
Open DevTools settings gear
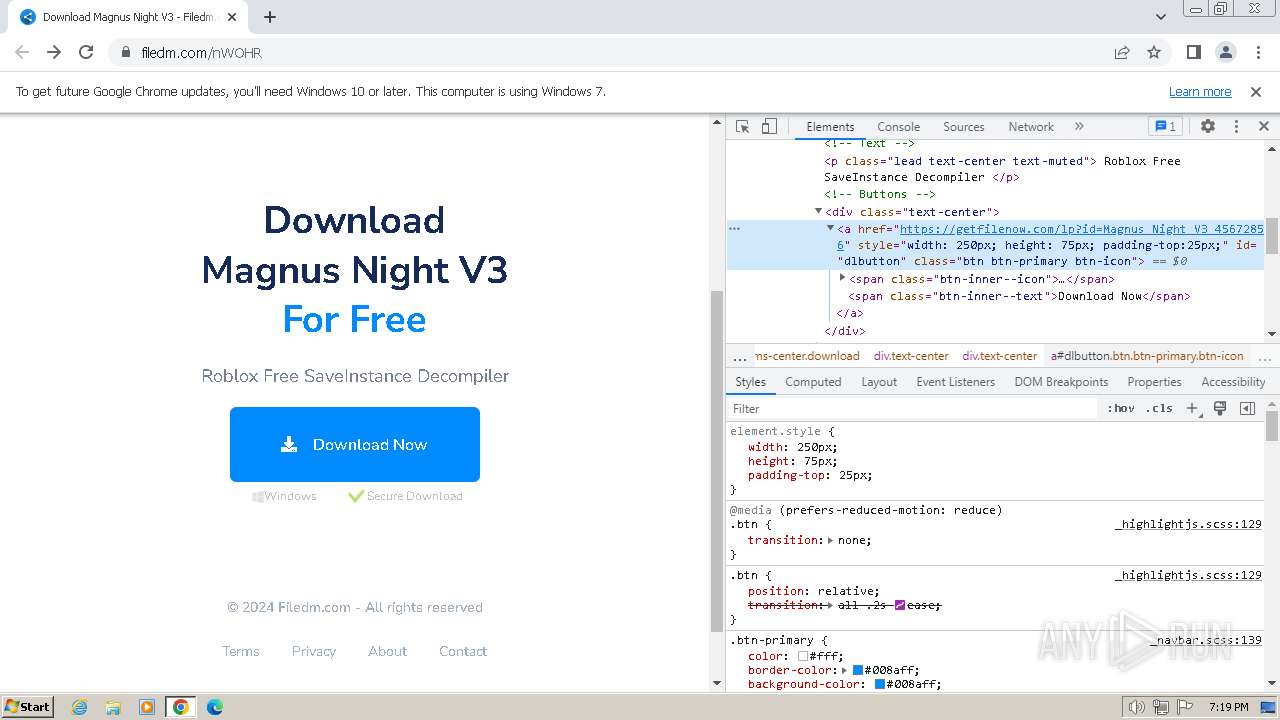pos(1208,126)
